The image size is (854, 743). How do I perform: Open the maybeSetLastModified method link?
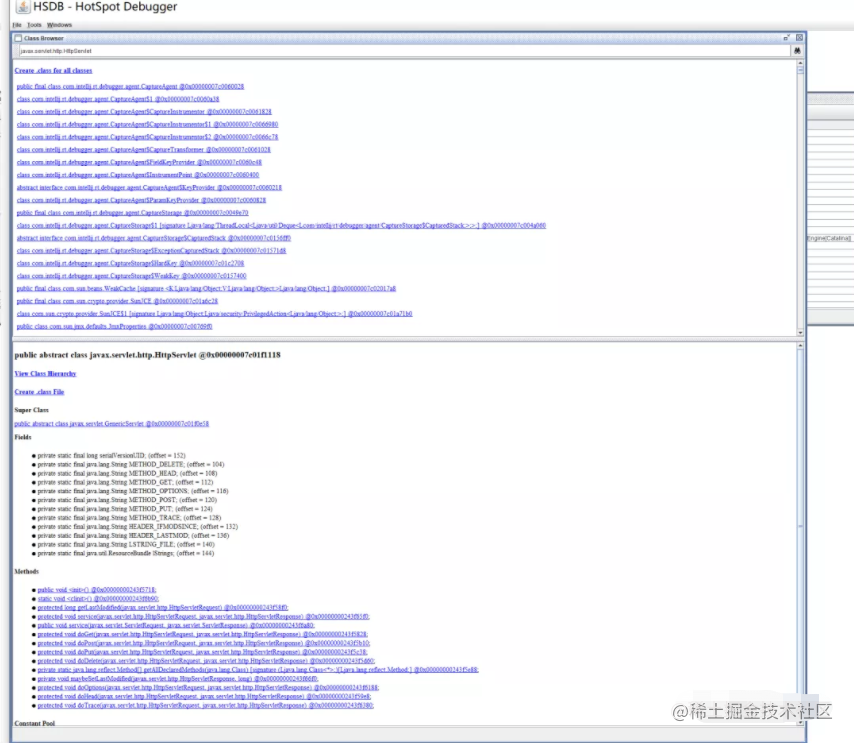click(178, 678)
